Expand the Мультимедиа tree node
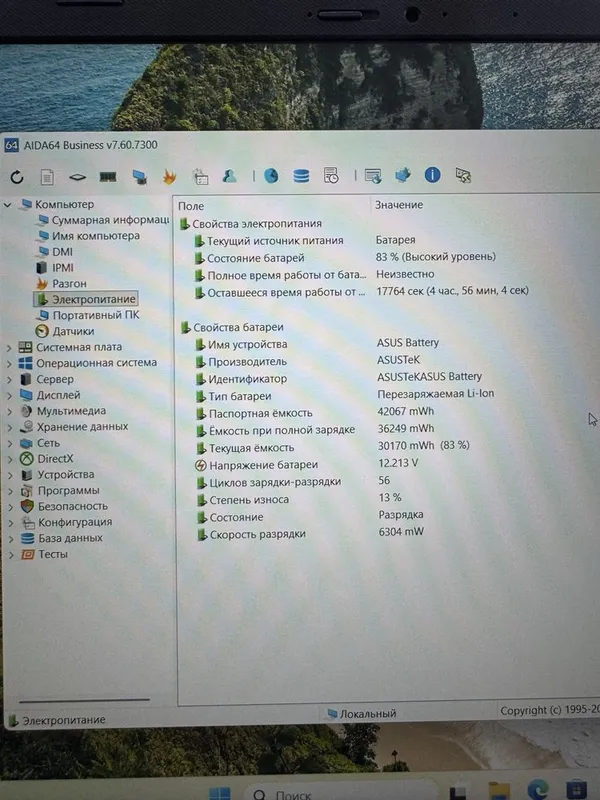Image resolution: width=600 pixels, height=800 pixels. [9, 411]
